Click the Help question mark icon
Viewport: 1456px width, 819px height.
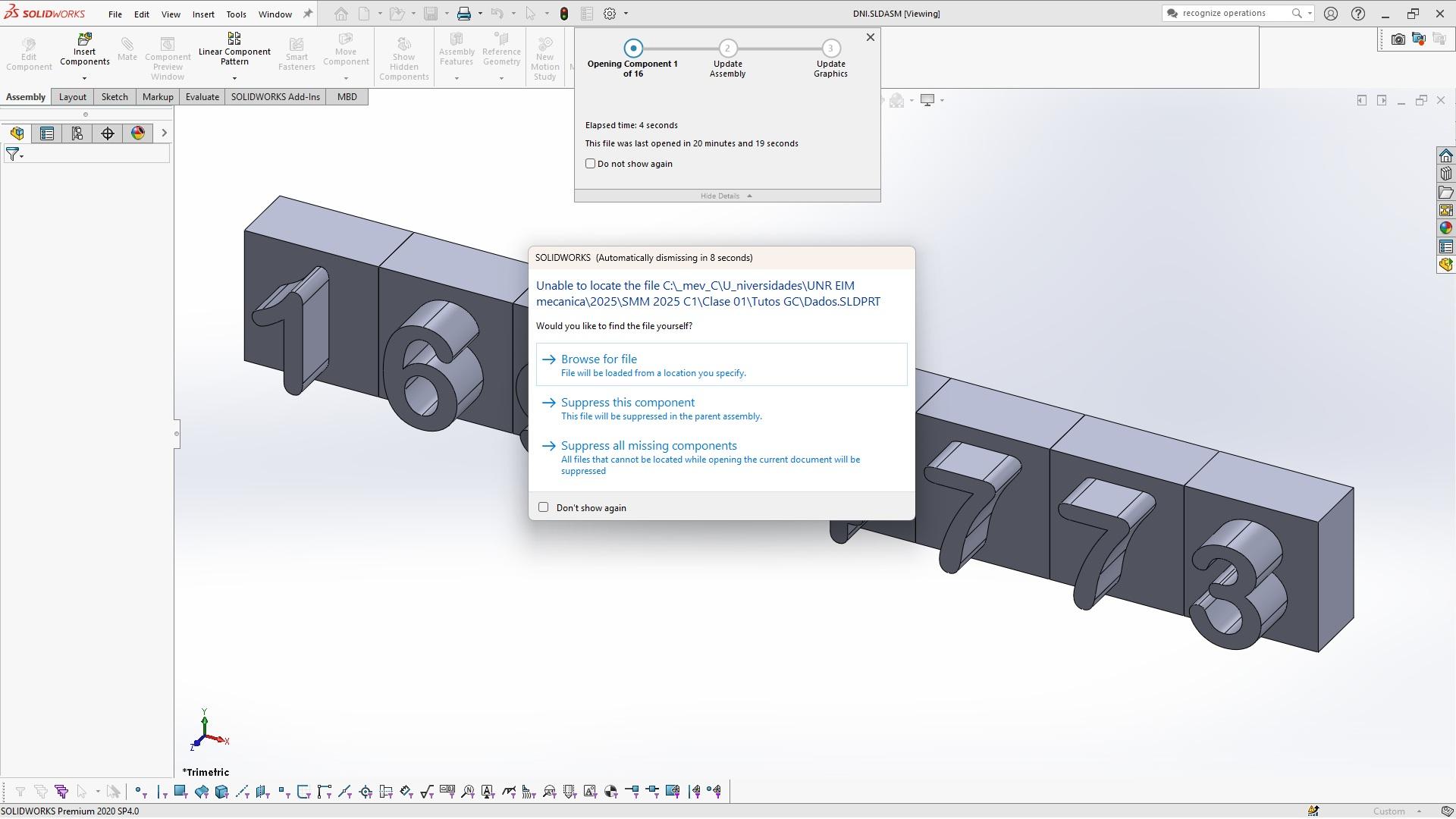click(1358, 14)
